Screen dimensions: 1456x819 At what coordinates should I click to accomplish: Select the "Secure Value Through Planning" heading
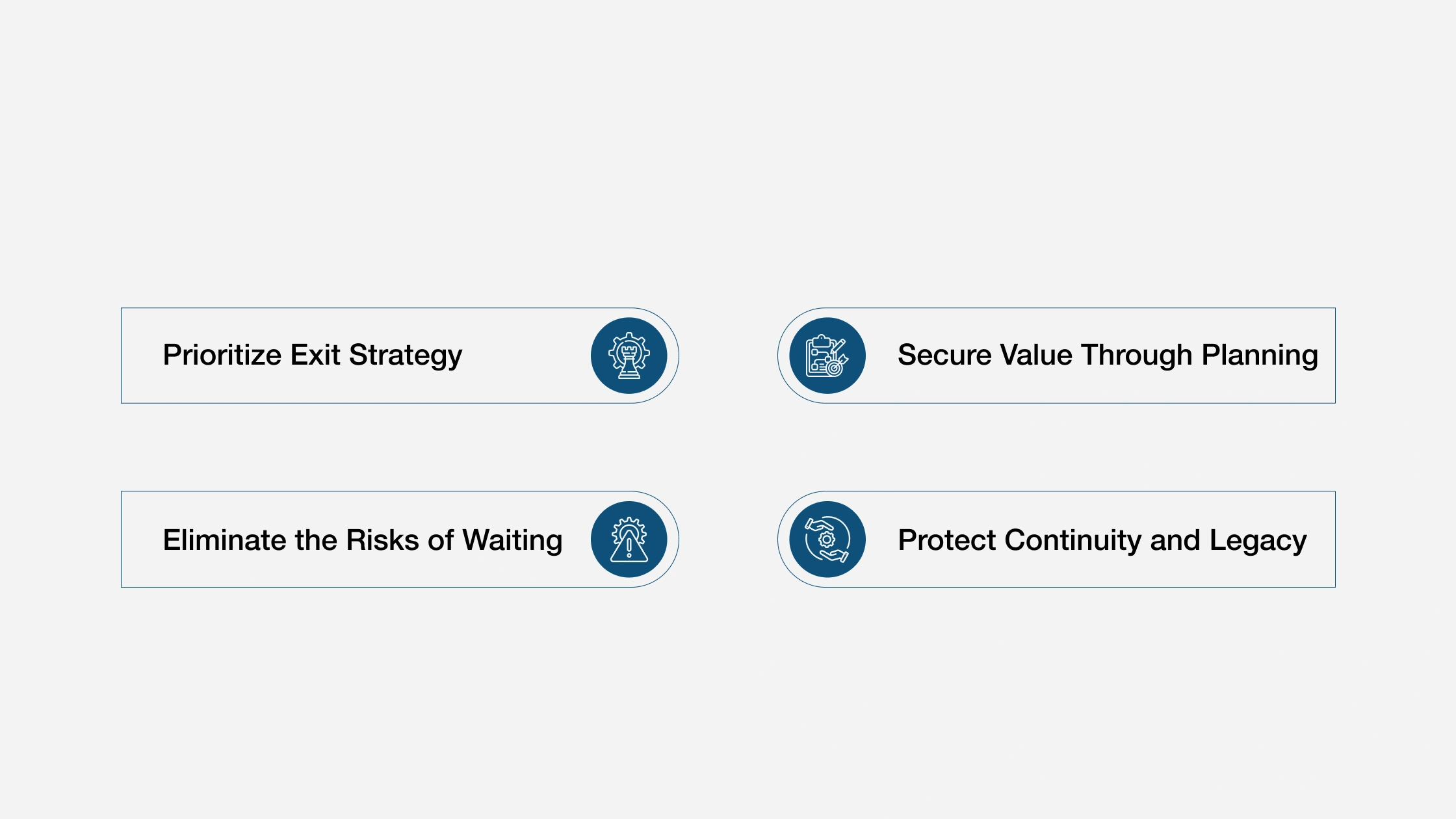click(x=1108, y=356)
